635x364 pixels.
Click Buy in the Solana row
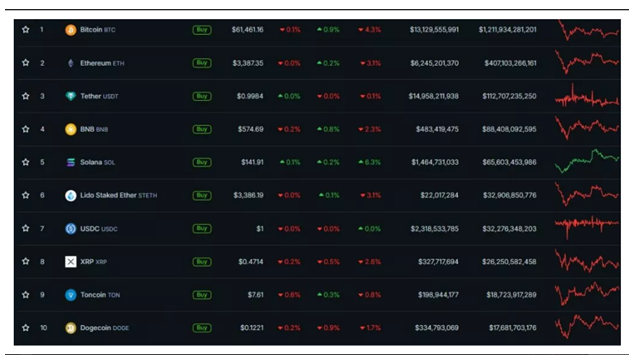(x=202, y=162)
